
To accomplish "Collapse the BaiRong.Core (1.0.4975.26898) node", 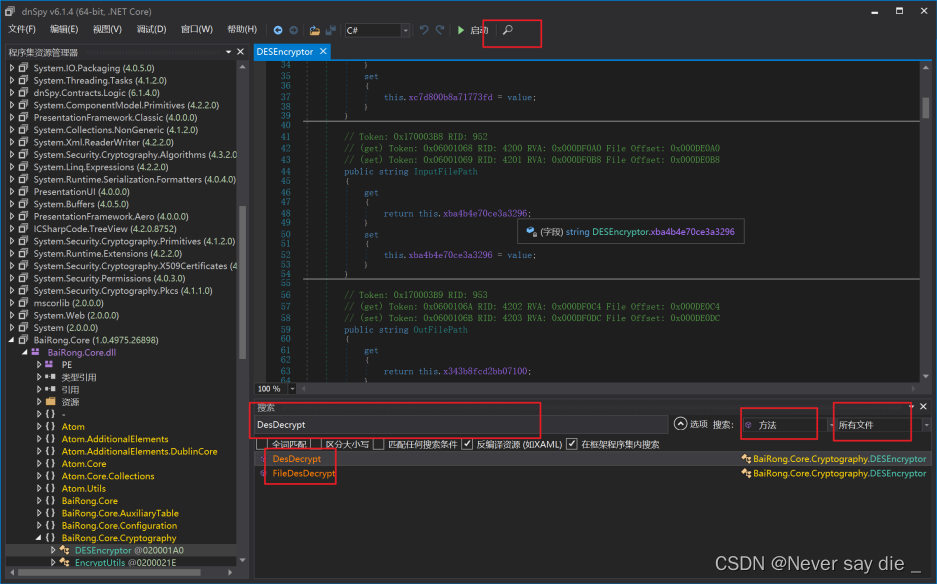I will 11,340.
